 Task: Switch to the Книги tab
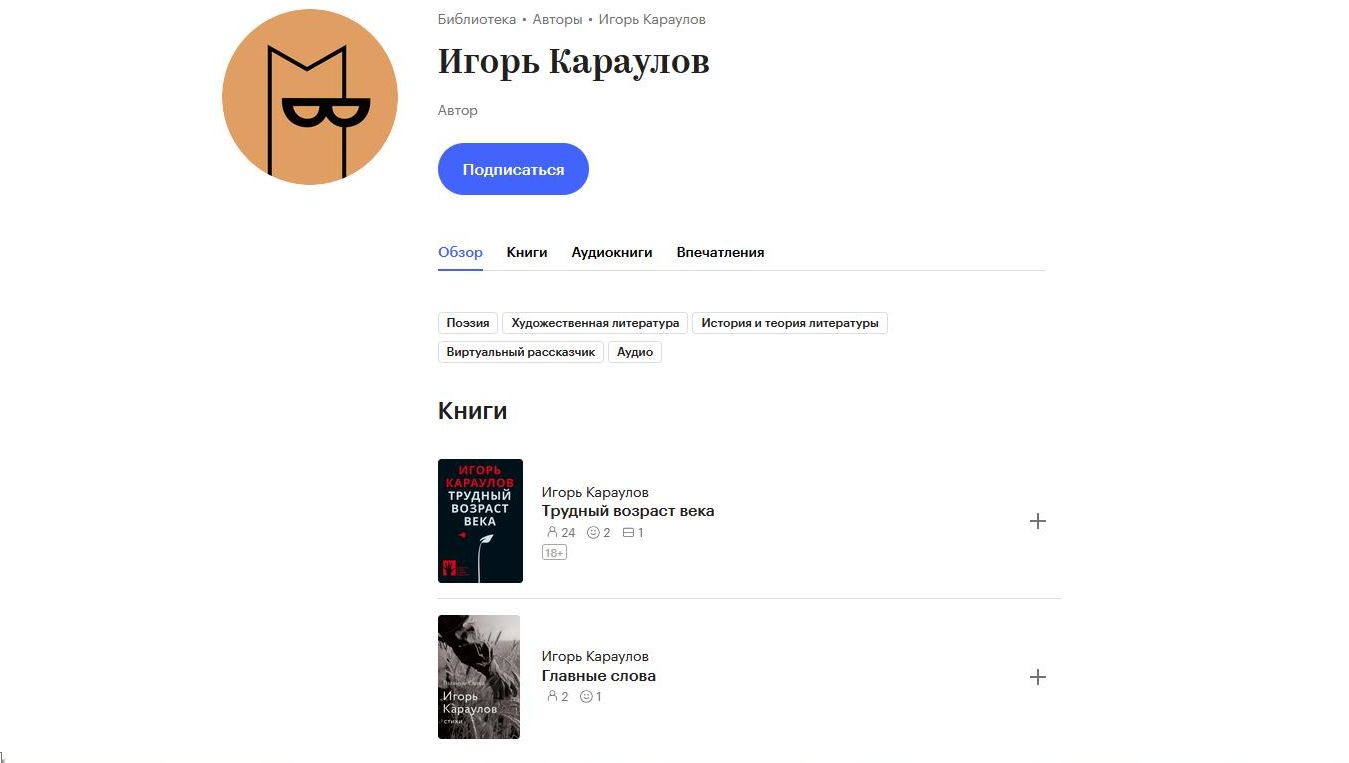pos(527,253)
